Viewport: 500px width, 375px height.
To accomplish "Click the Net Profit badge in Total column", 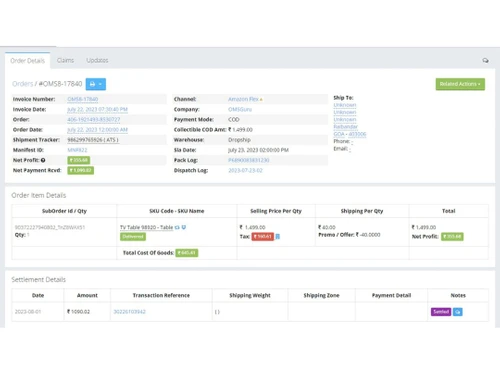I will tap(452, 237).
